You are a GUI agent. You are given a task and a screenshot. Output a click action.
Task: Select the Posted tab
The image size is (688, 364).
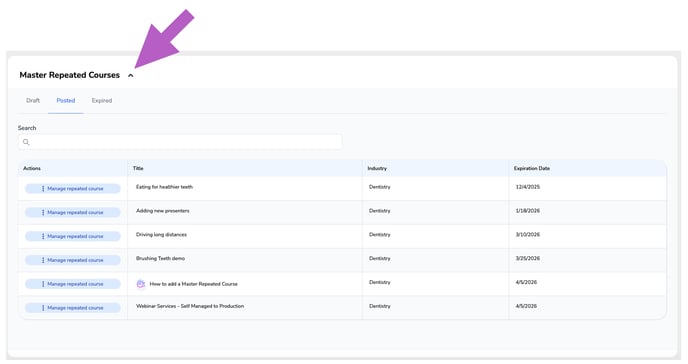click(66, 100)
